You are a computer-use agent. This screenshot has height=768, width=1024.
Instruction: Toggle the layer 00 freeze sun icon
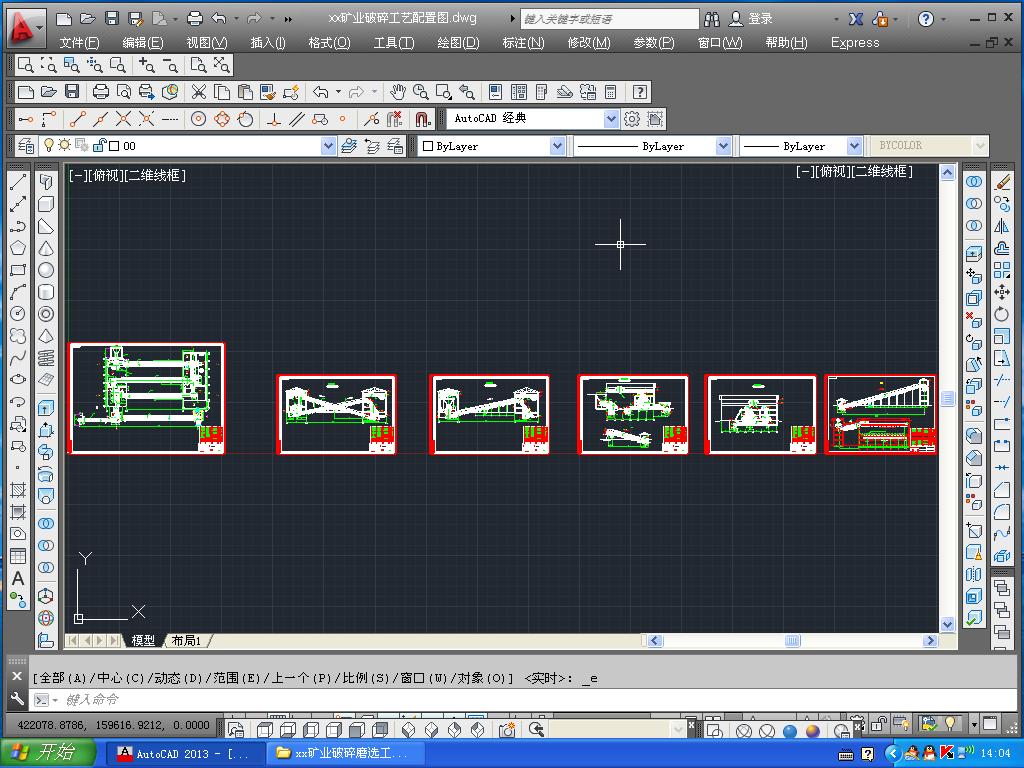tap(64, 146)
